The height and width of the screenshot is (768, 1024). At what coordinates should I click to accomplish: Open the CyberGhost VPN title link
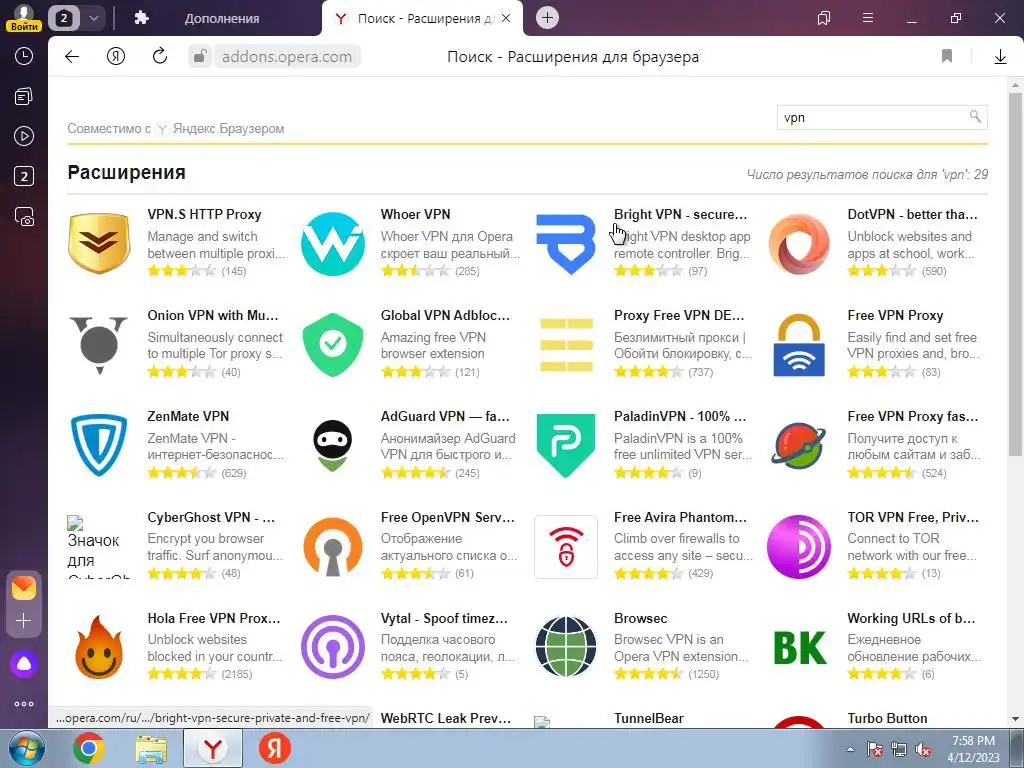click(211, 517)
